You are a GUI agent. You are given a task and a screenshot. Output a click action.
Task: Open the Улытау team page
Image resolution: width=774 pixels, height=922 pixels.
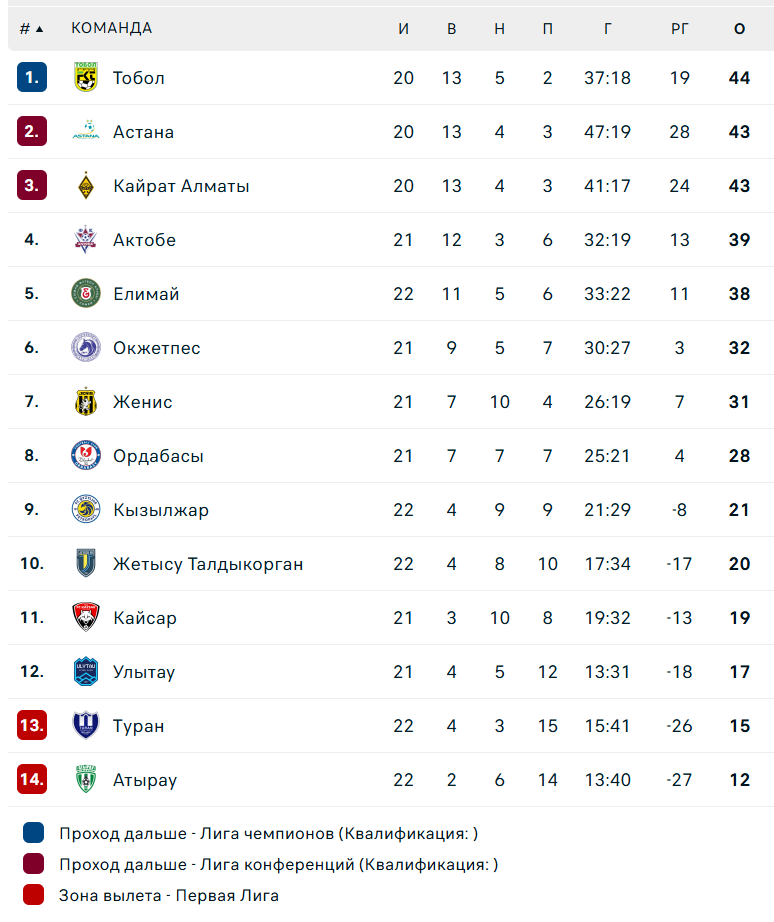144,672
